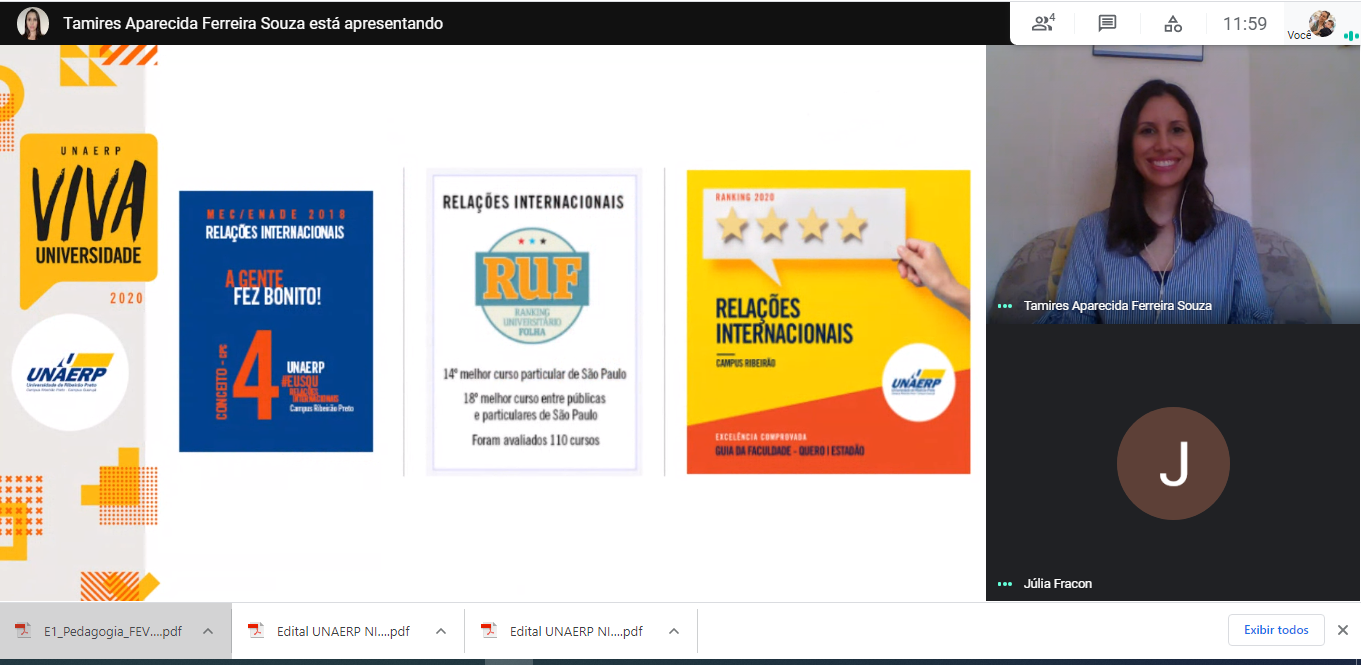Image resolution: width=1361 pixels, height=665 pixels.
Task: Open the meeting chat panel
Action: [x=1107, y=23]
